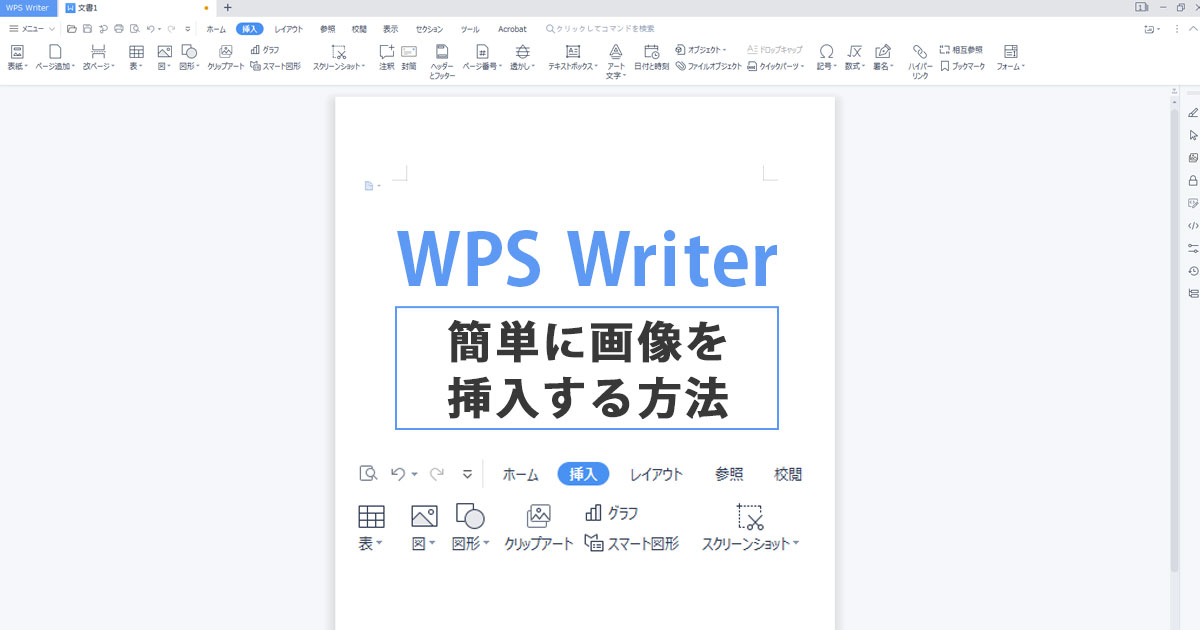
Task: Click the save icon in quick access toolbar
Action: (87, 29)
